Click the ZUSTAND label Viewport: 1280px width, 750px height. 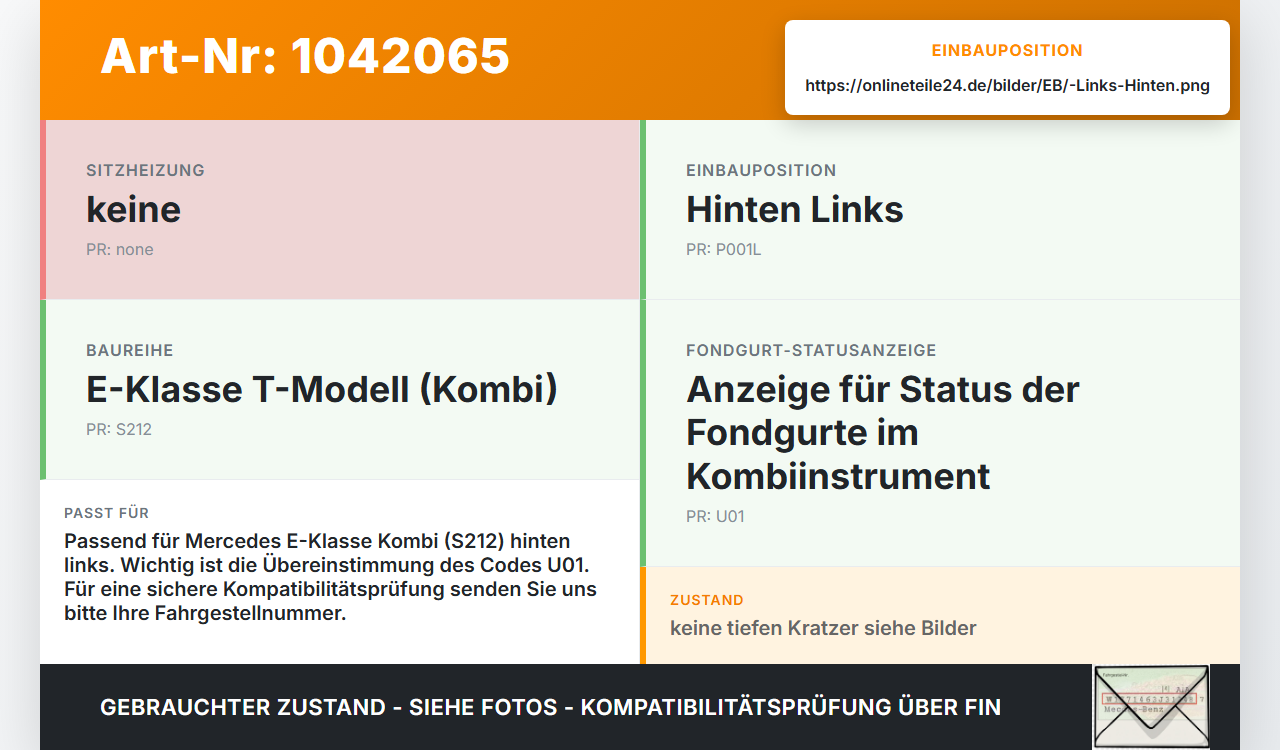click(x=707, y=601)
